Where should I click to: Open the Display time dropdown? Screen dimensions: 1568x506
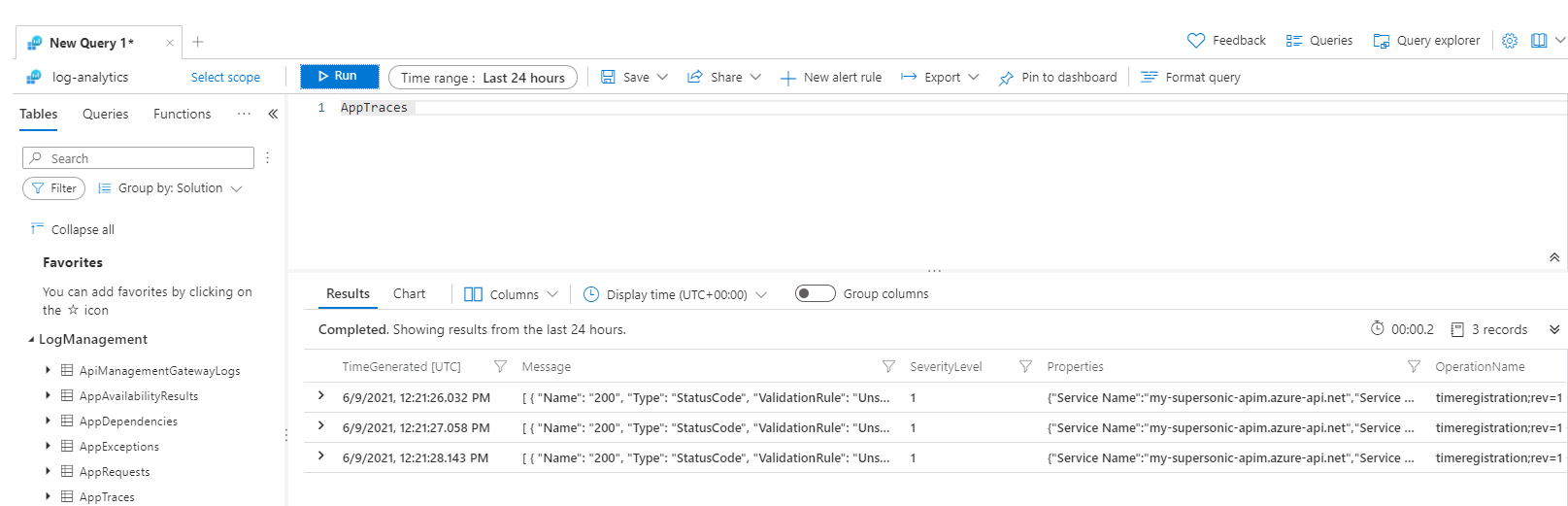[x=676, y=294]
